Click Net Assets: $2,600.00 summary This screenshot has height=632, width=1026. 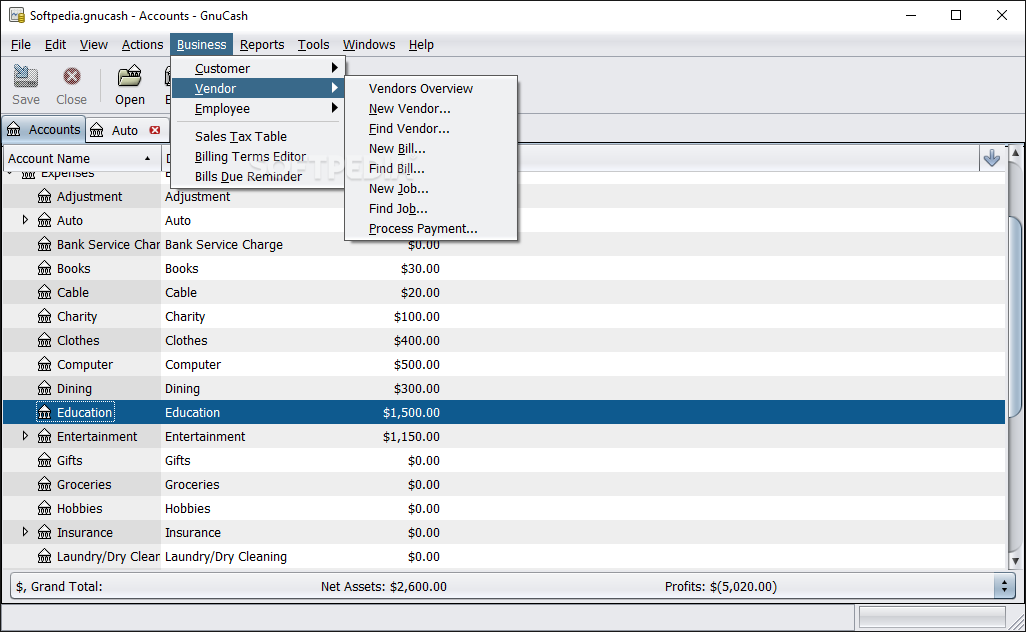coord(383,586)
